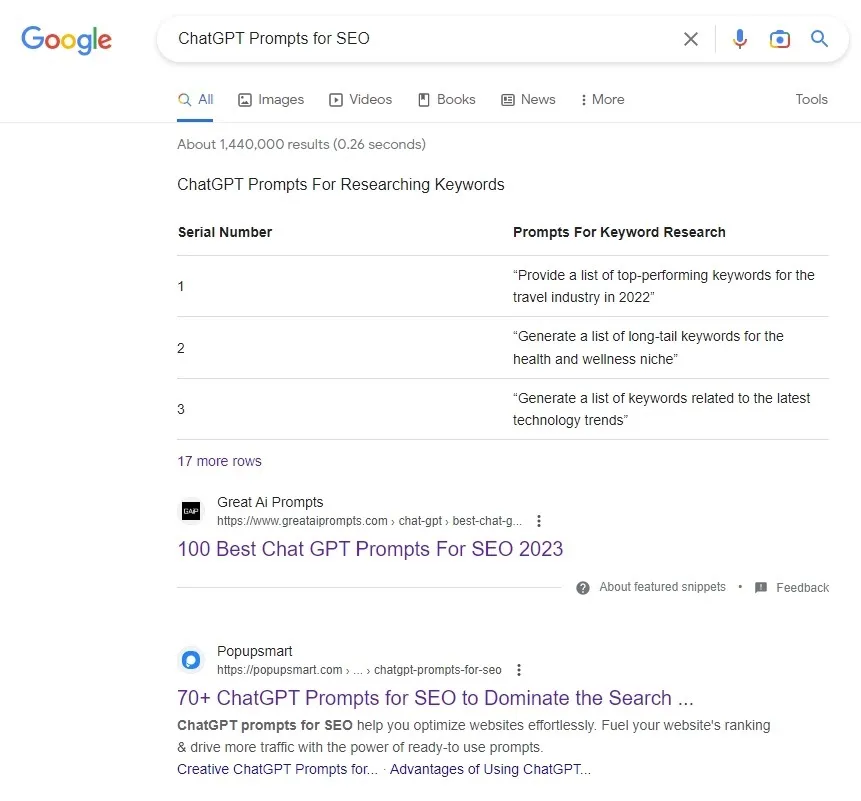861x801 pixels.
Task: Open 70+ ChatGPT Prompts for SEO result
Action: [x=435, y=698]
